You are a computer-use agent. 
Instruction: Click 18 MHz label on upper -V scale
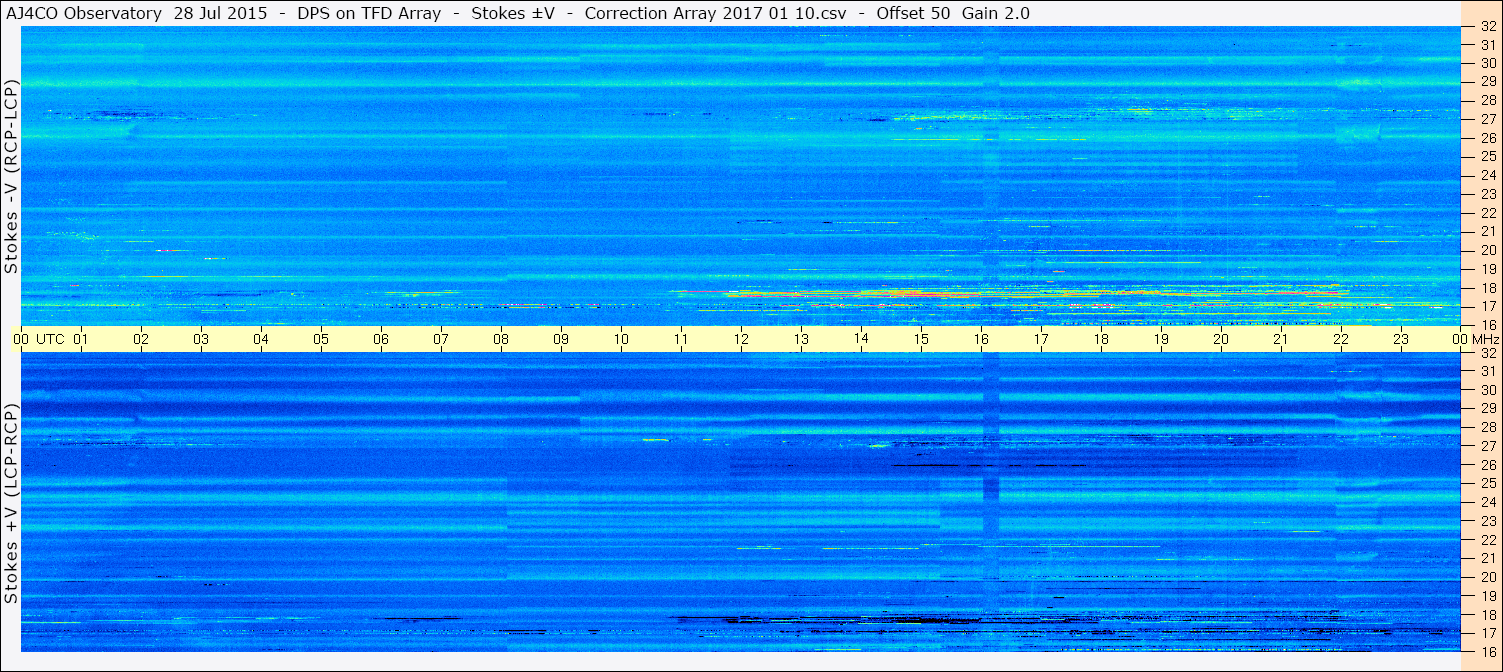1487,287
